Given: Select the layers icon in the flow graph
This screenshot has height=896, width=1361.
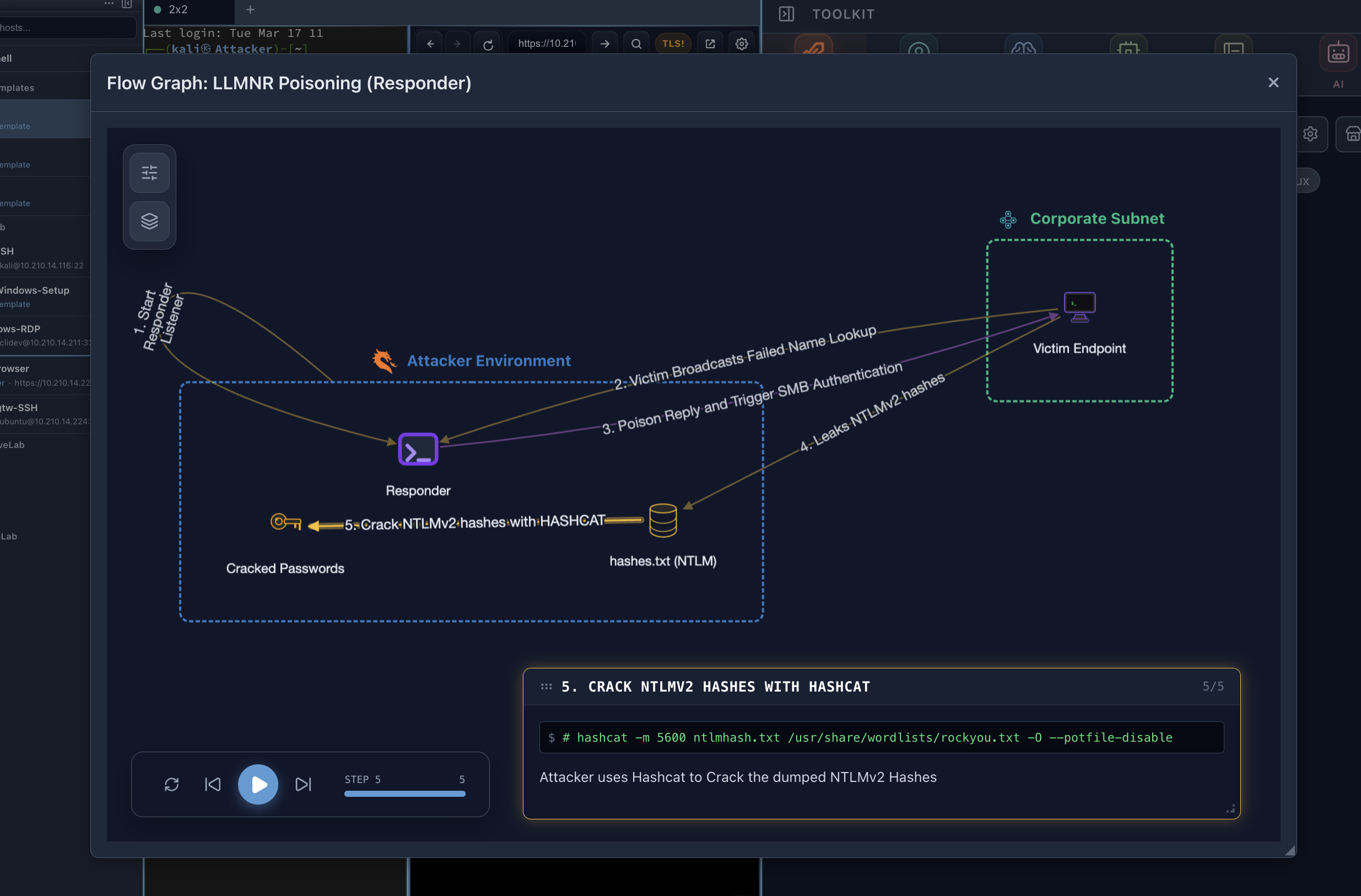Looking at the screenshot, I should click(149, 222).
